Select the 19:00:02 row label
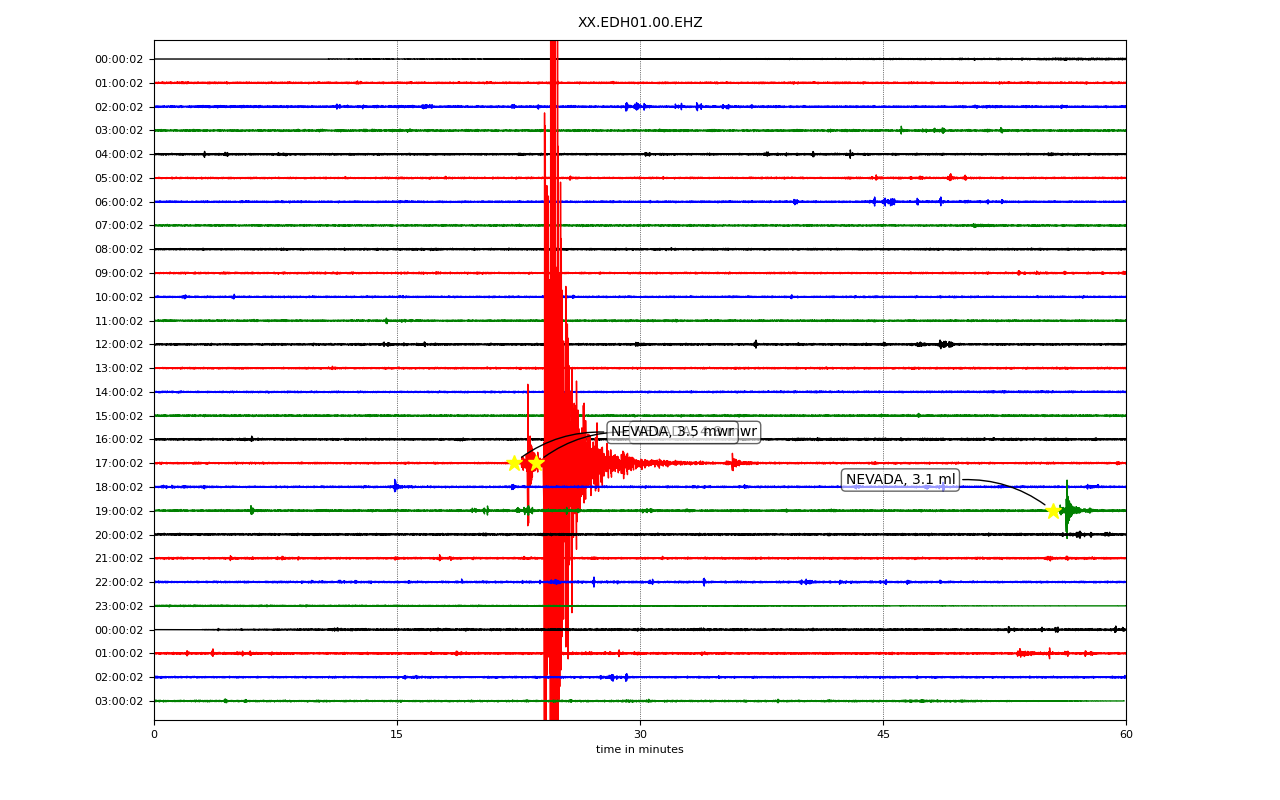1280x800 pixels. [x=119, y=511]
